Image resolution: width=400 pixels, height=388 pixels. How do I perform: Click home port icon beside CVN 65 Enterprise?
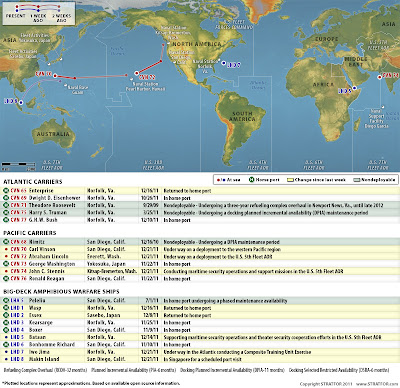point(6,191)
